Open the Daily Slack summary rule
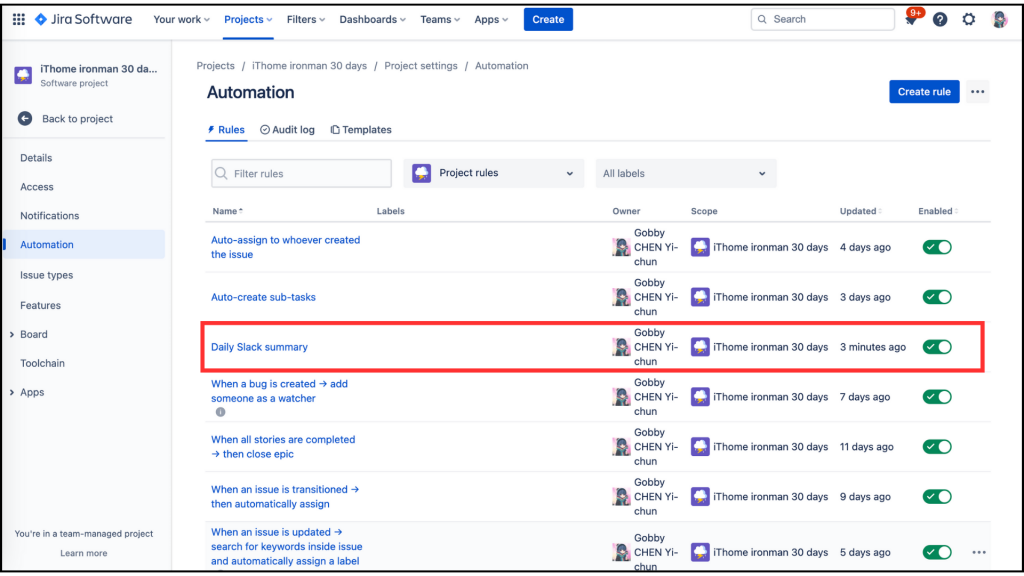The width and height of the screenshot is (1024, 576). 259,347
